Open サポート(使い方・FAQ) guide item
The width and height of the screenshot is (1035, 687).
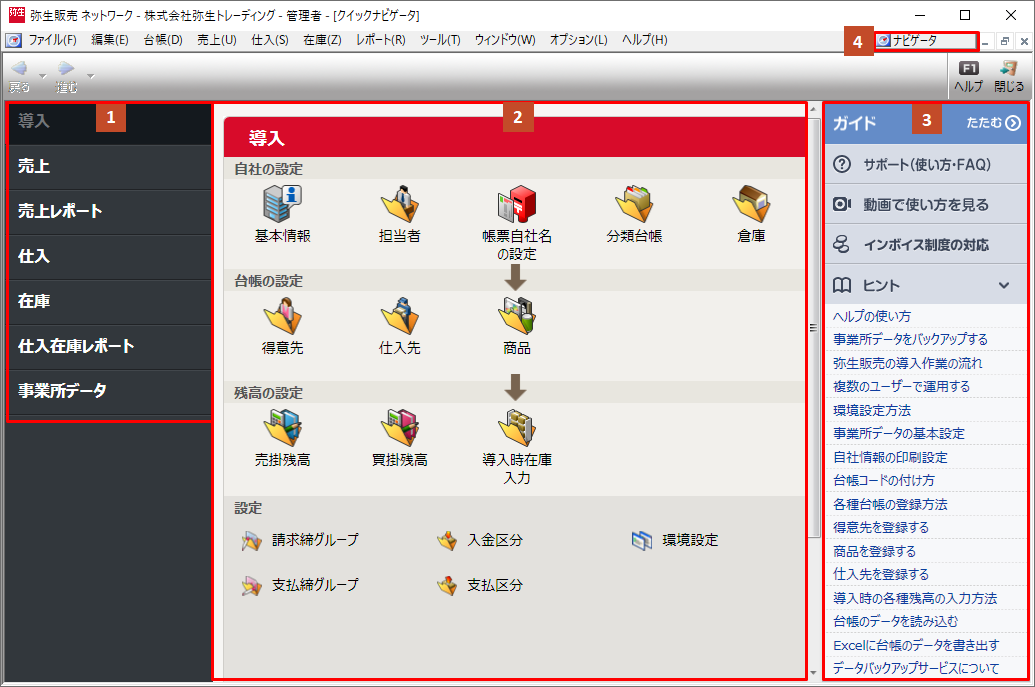click(x=925, y=164)
